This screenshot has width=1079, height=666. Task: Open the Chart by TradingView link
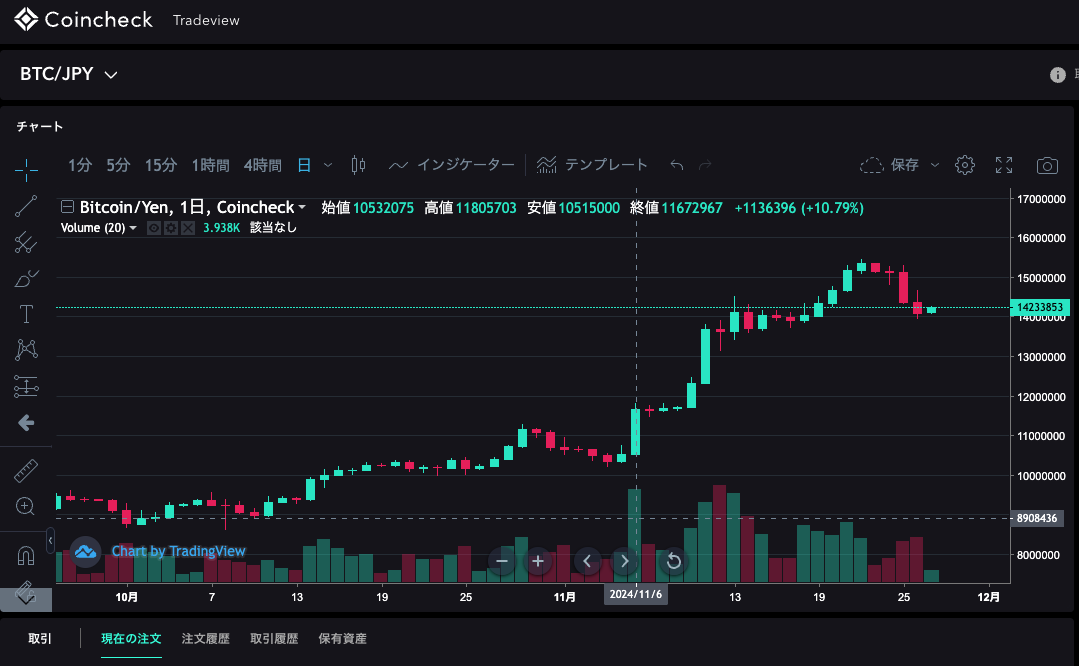178,551
